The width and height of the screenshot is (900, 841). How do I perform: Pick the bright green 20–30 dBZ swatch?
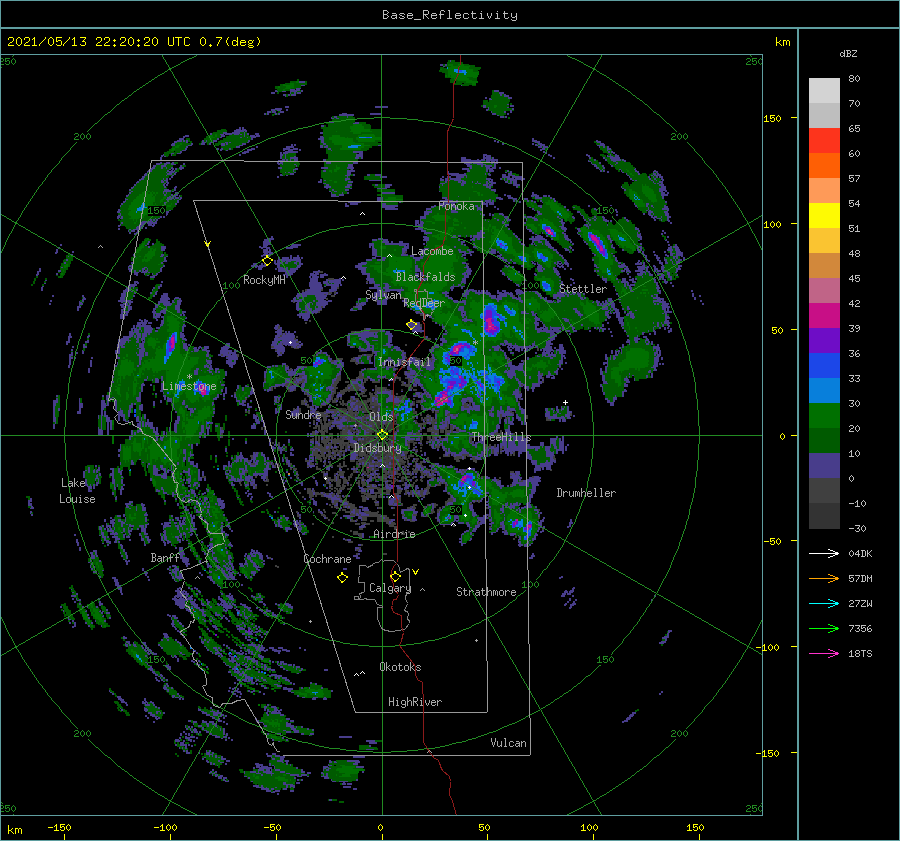(824, 415)
